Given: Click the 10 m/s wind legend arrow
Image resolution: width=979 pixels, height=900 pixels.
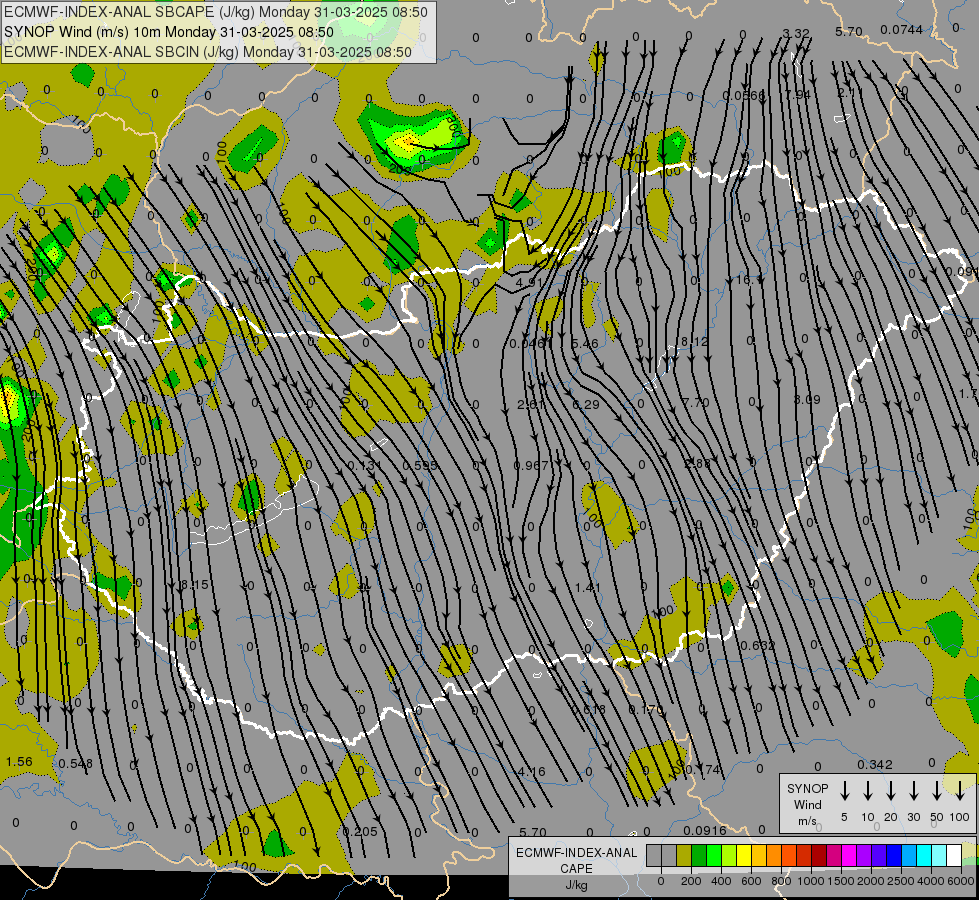Looking at the screenshot, I should click(x=868, y=790).
